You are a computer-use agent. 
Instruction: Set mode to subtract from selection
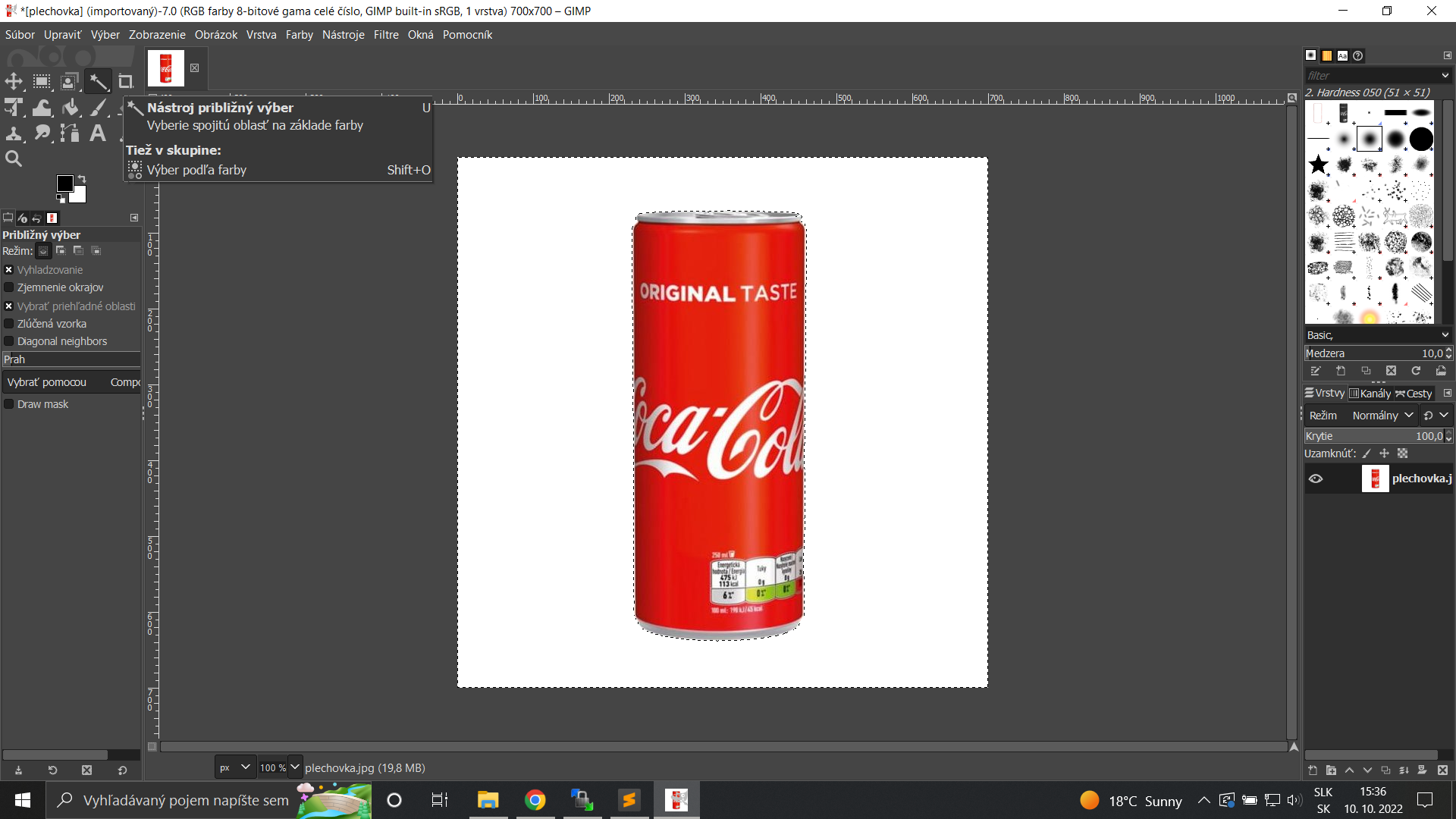click(78, 251)
